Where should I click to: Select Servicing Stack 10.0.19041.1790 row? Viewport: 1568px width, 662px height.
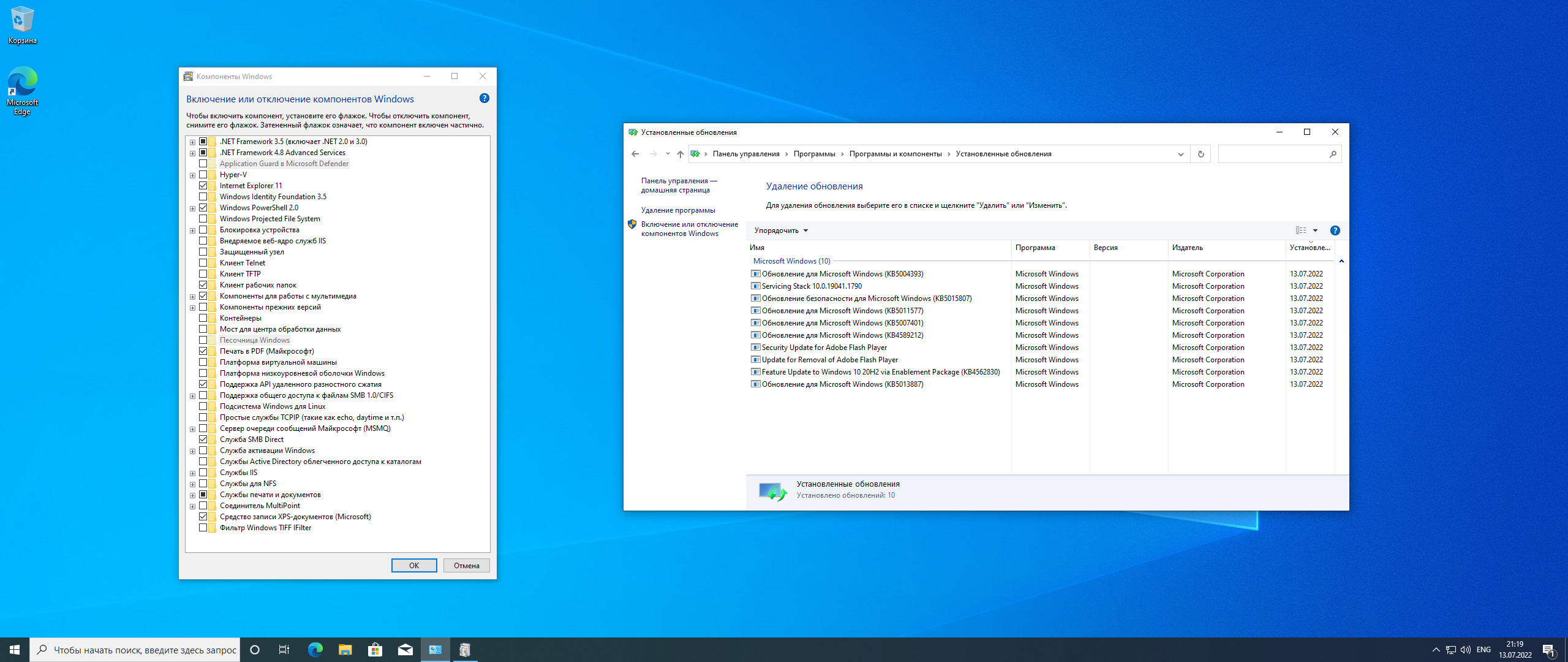(x=1040, y=286)
